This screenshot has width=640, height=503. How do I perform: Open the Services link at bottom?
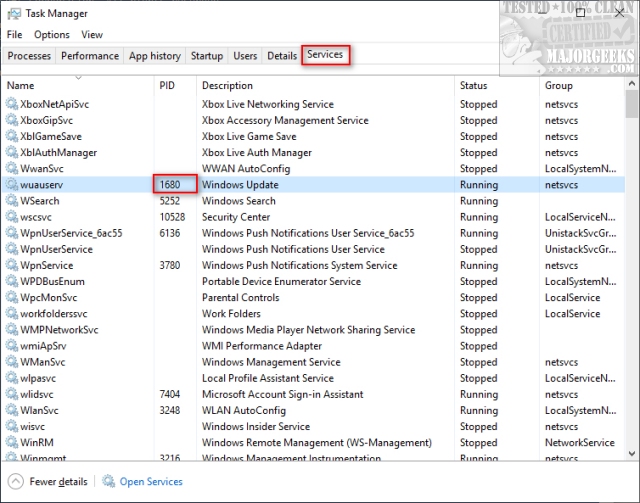coord(151,481)
